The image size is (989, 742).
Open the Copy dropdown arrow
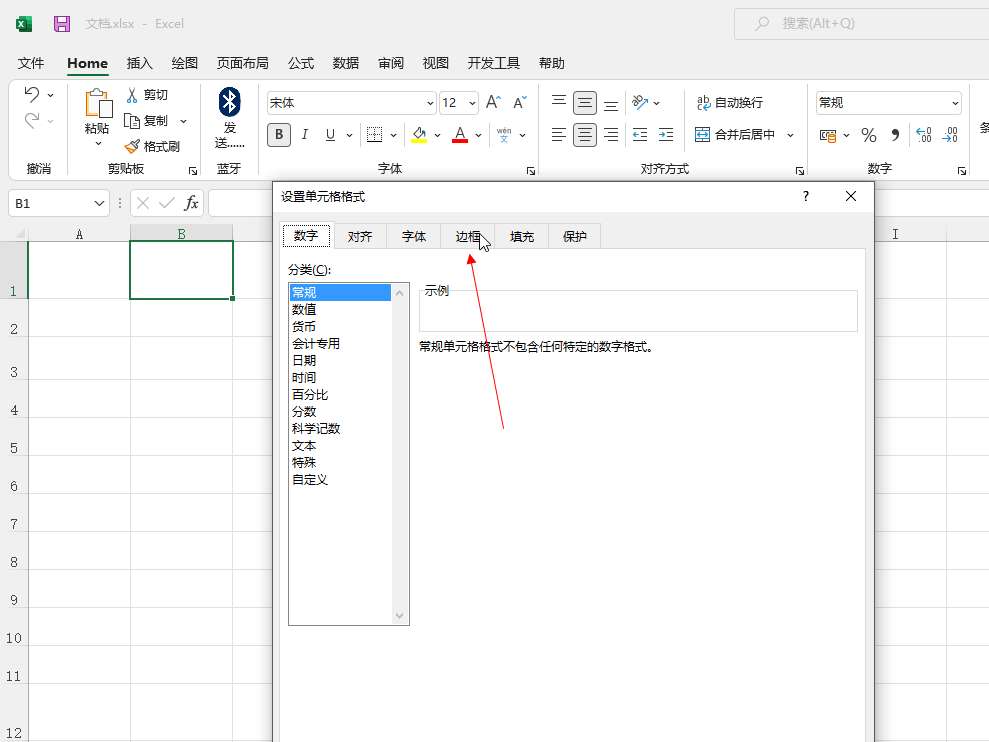pyautogui.click(x=184, y=121)
